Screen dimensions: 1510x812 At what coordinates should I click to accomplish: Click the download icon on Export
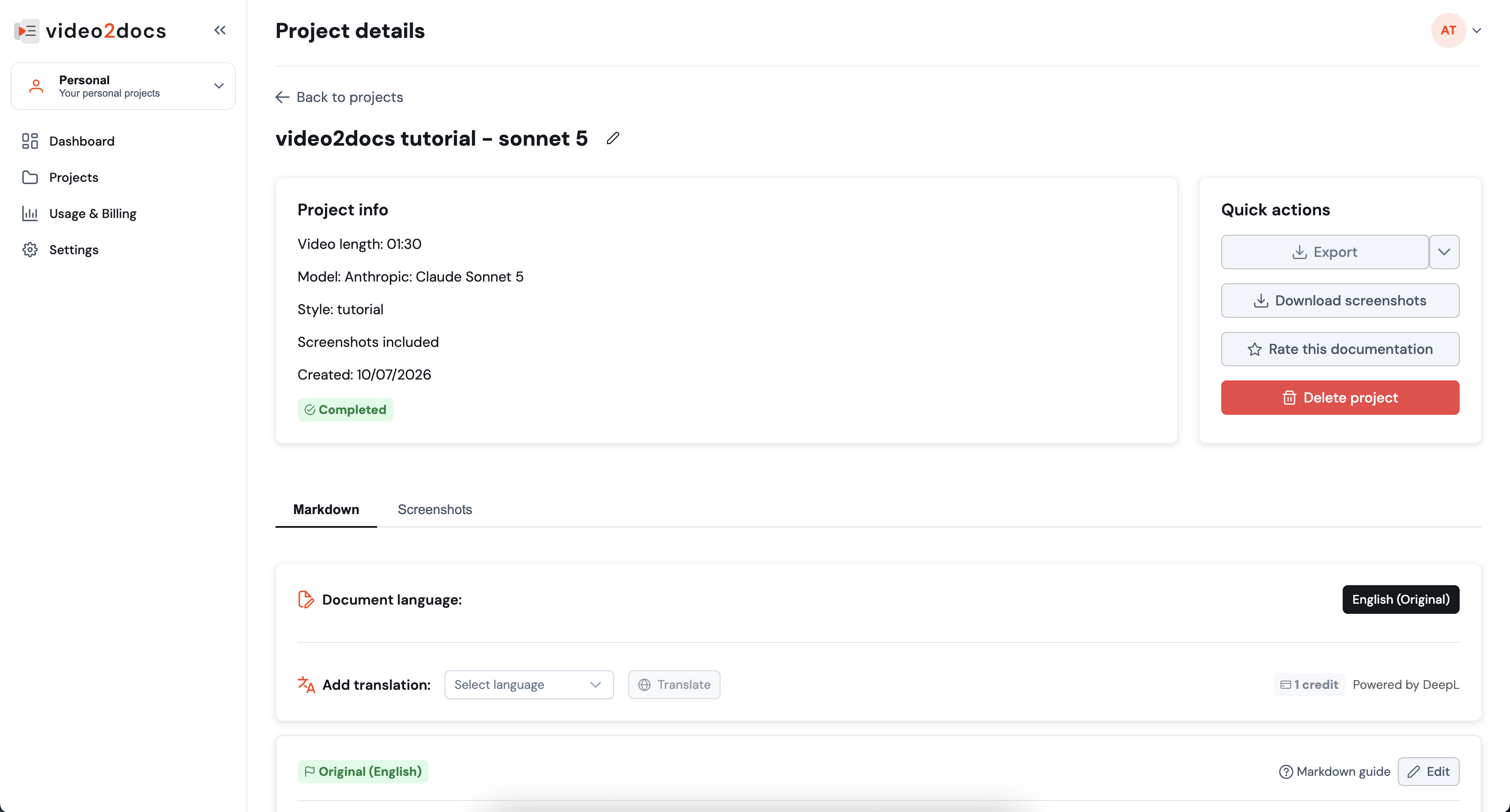click(1299, 252)
